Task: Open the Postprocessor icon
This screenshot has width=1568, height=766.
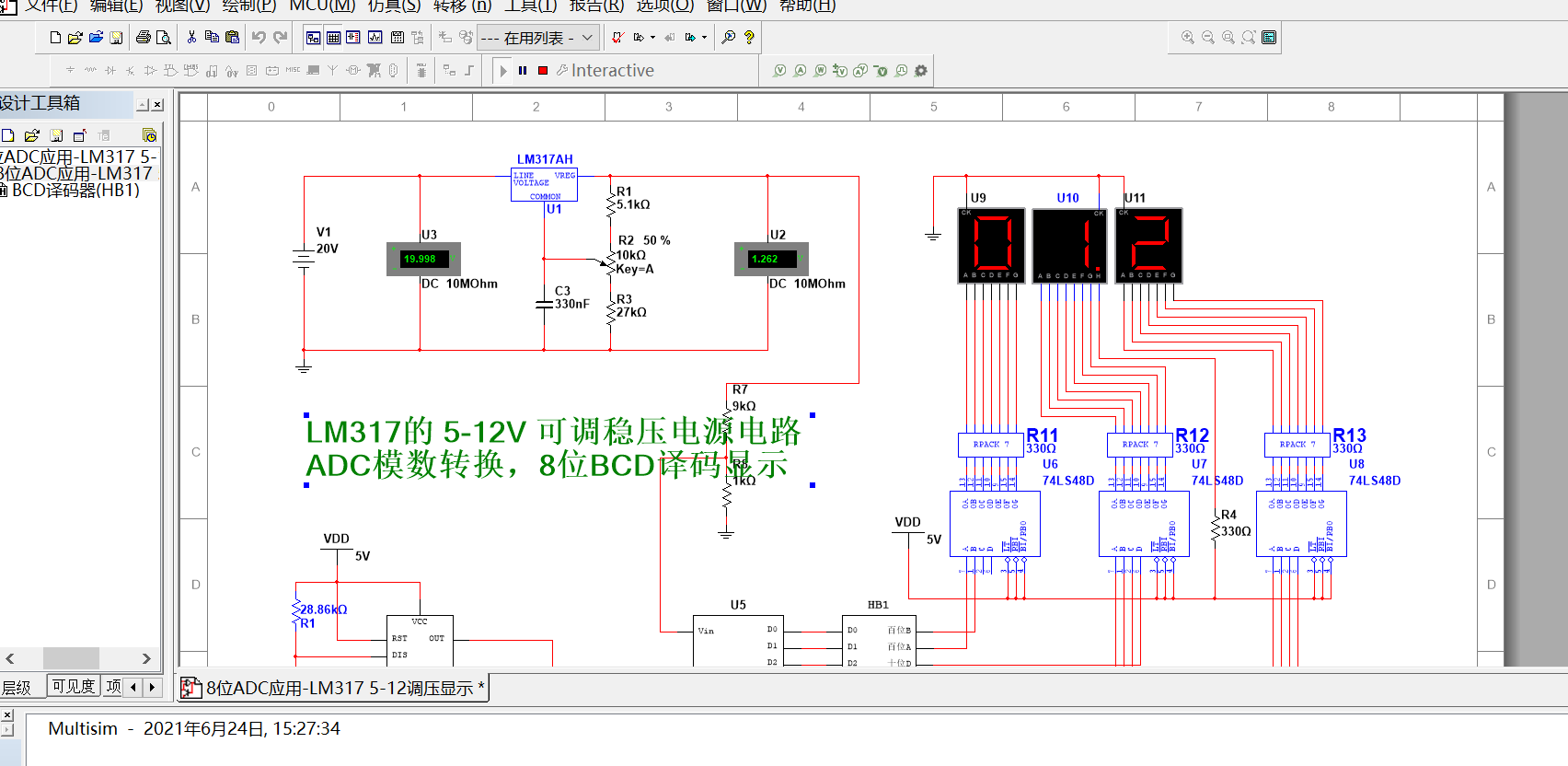Action: 398,38
